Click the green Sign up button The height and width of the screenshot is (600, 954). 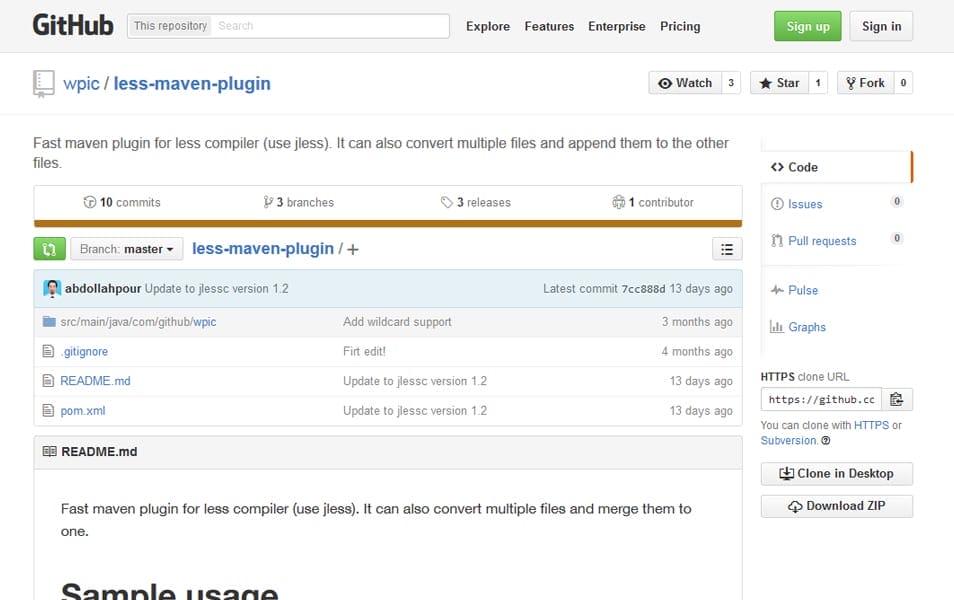[807, 26]
